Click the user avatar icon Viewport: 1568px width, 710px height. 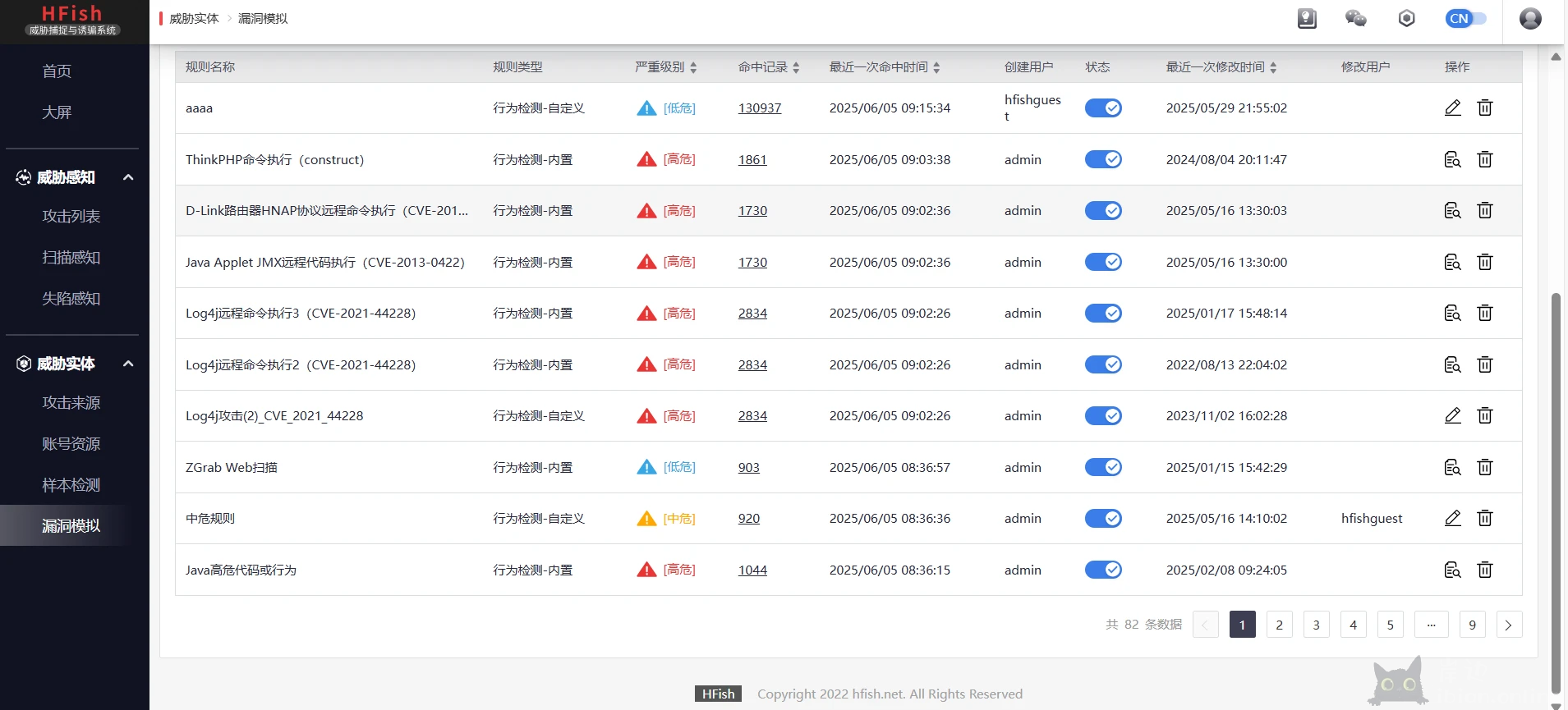coord(1529,18)
